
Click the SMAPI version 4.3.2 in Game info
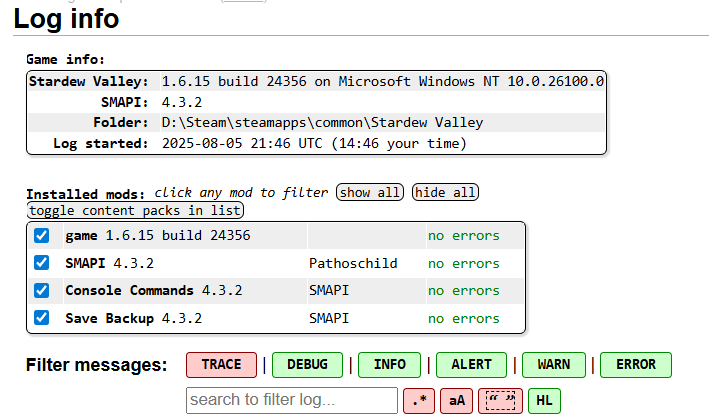[182, 102]
